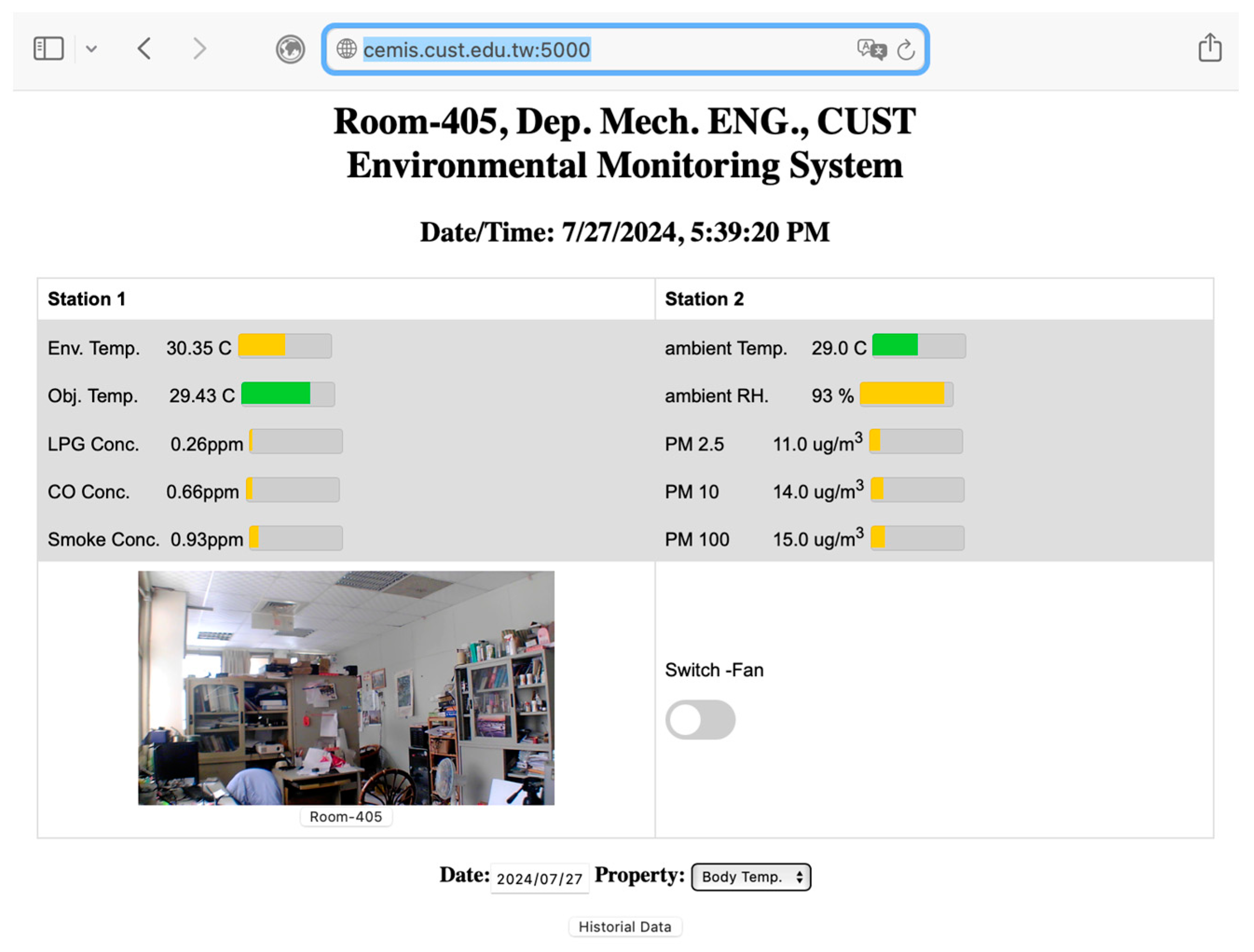The image size is (1254, 952).
Task: Show the Safari sidebar
Action: click(x=48, y=49)
